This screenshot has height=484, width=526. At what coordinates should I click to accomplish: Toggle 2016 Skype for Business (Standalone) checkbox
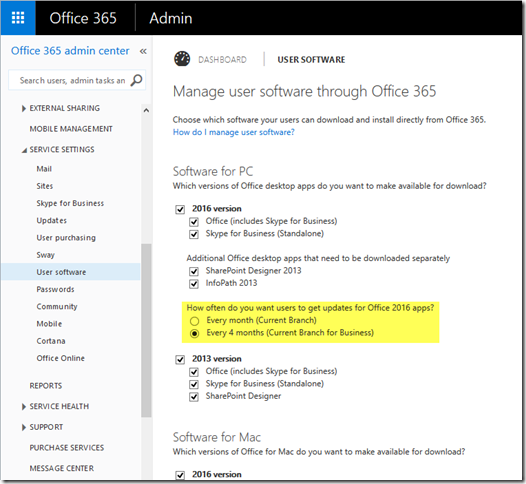pyautogui.click(x=194, y=234)
